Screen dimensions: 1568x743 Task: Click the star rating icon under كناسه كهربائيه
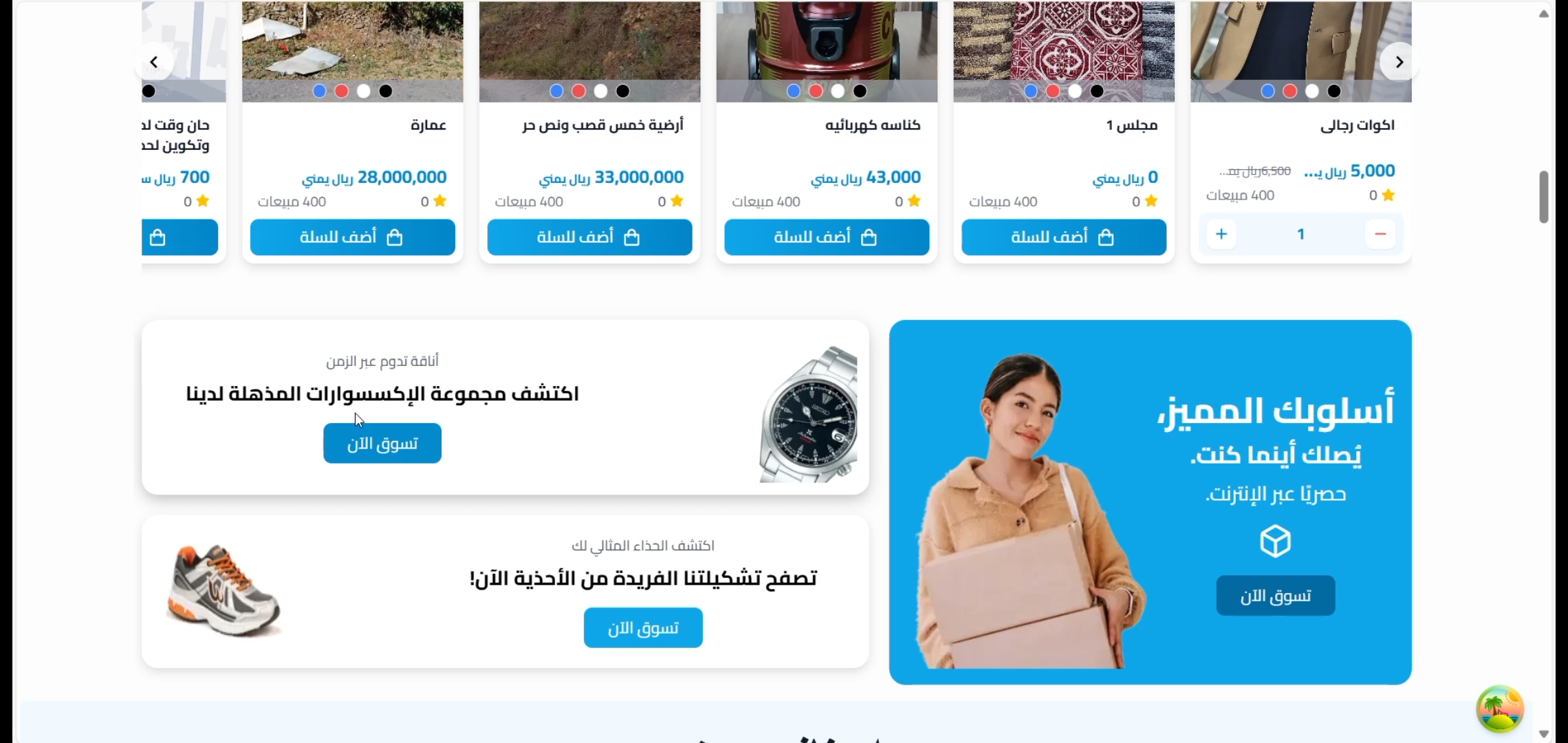pyautogui.click(x=914, y=201)
